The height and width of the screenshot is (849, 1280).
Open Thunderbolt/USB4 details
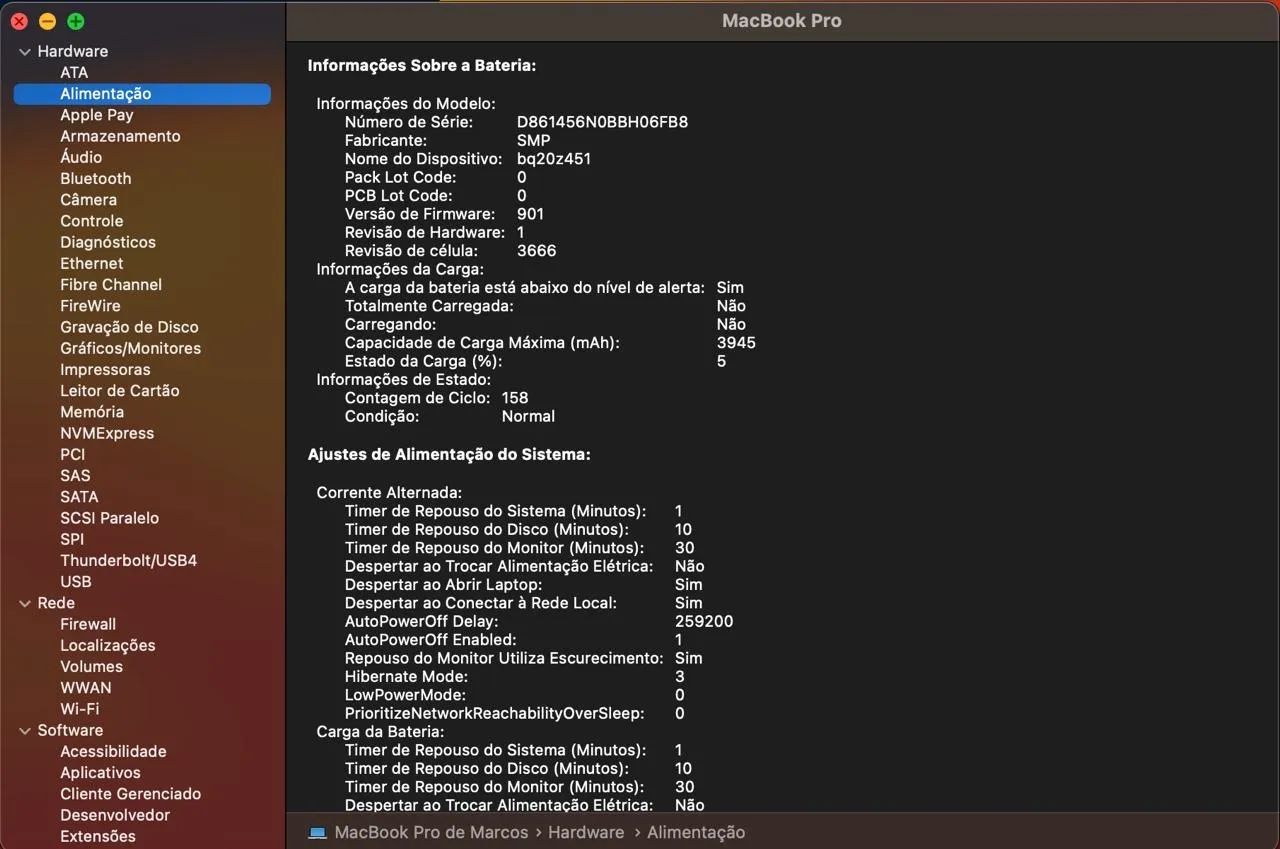click(128, 561)
